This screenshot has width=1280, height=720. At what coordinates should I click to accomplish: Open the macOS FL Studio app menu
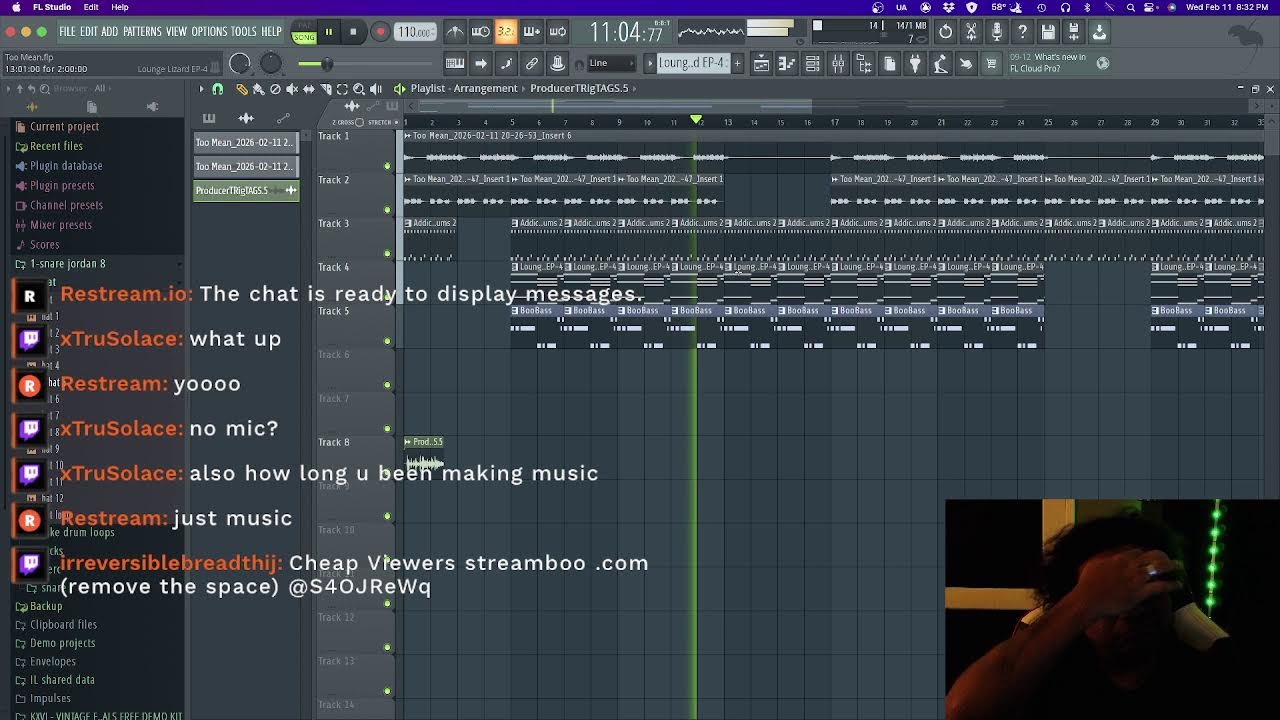52,7
